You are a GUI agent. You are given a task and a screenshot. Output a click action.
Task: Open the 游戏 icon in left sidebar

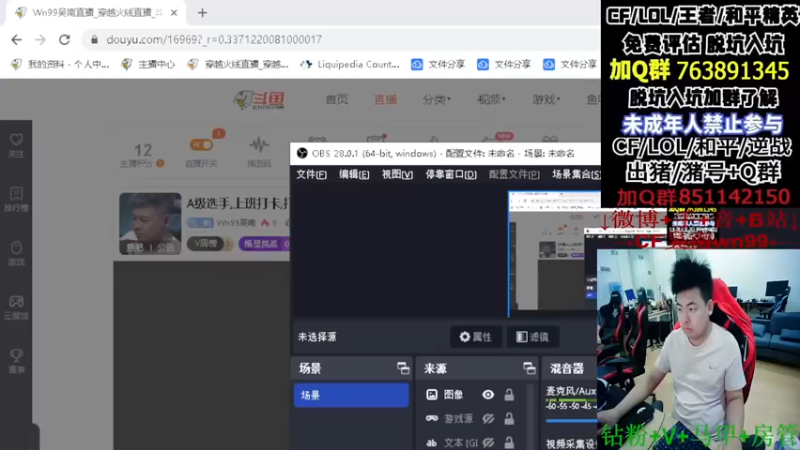pyautogui.click(x=16, y=253)
